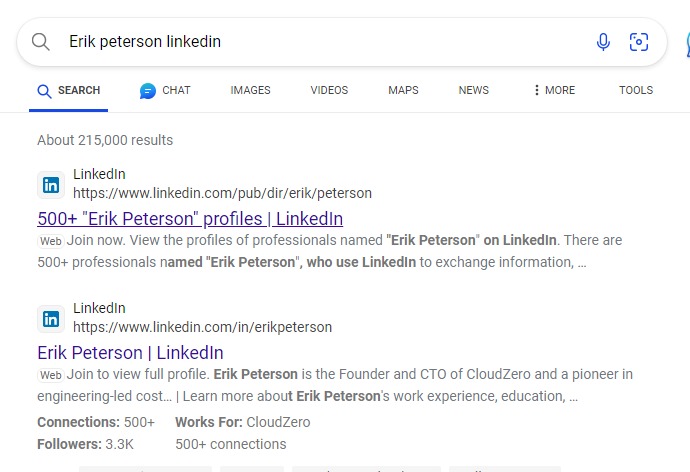690x472 pixels.
Task: Click URL linkedin.com/in/erikpeterson
Action: pos(202,327)
